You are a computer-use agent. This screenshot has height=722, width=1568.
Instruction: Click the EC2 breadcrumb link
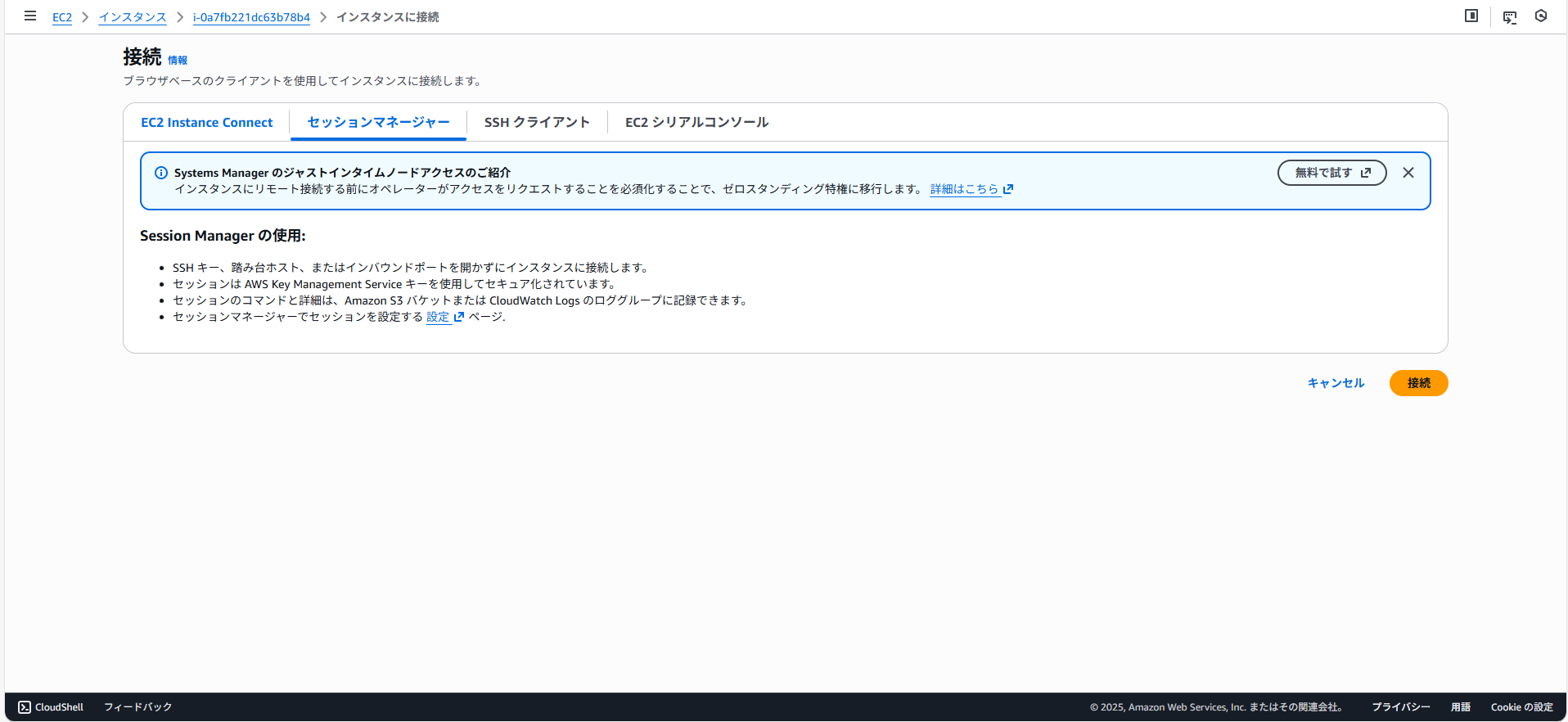[62, 17]
